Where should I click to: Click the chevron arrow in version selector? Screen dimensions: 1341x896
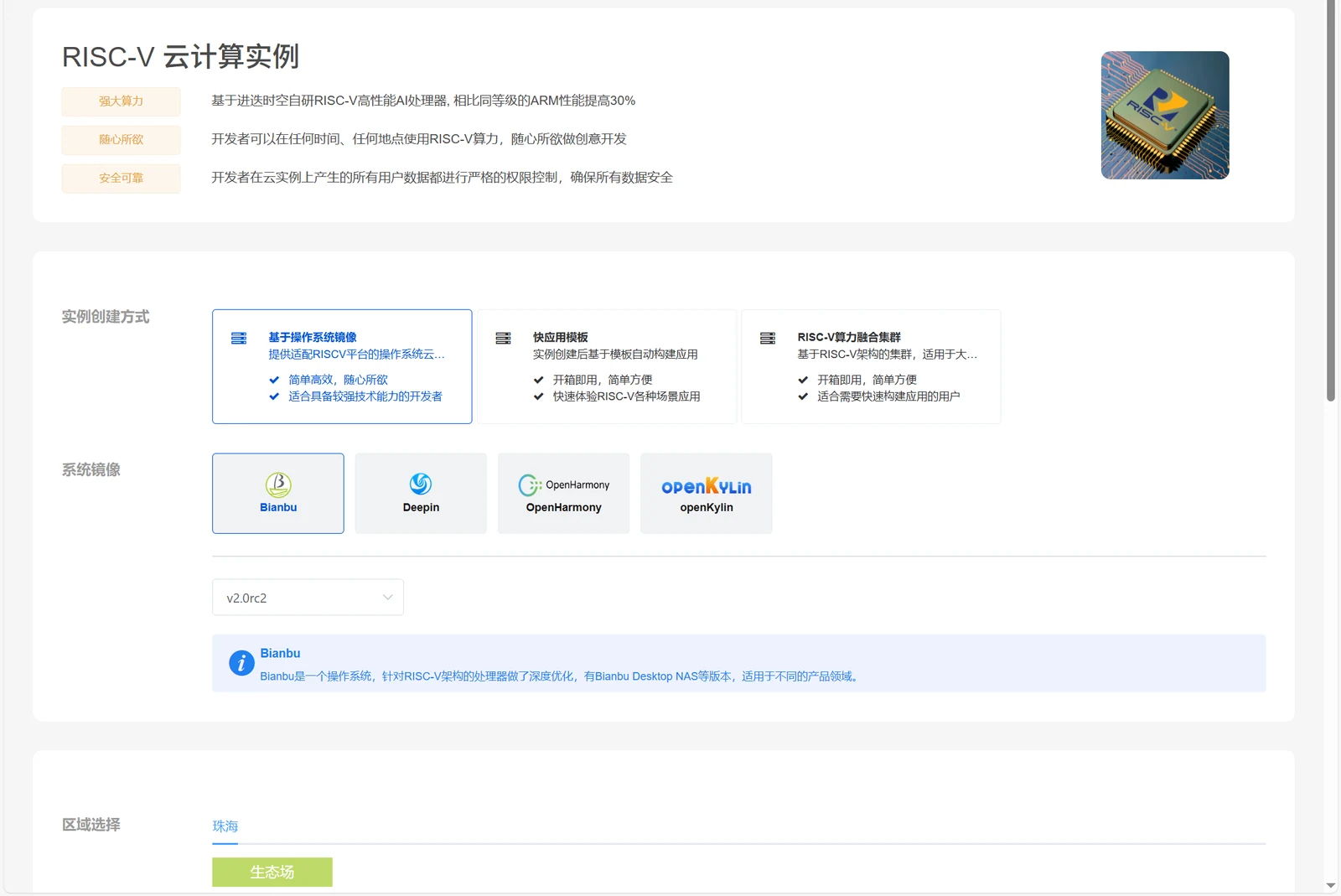(387, 598)
